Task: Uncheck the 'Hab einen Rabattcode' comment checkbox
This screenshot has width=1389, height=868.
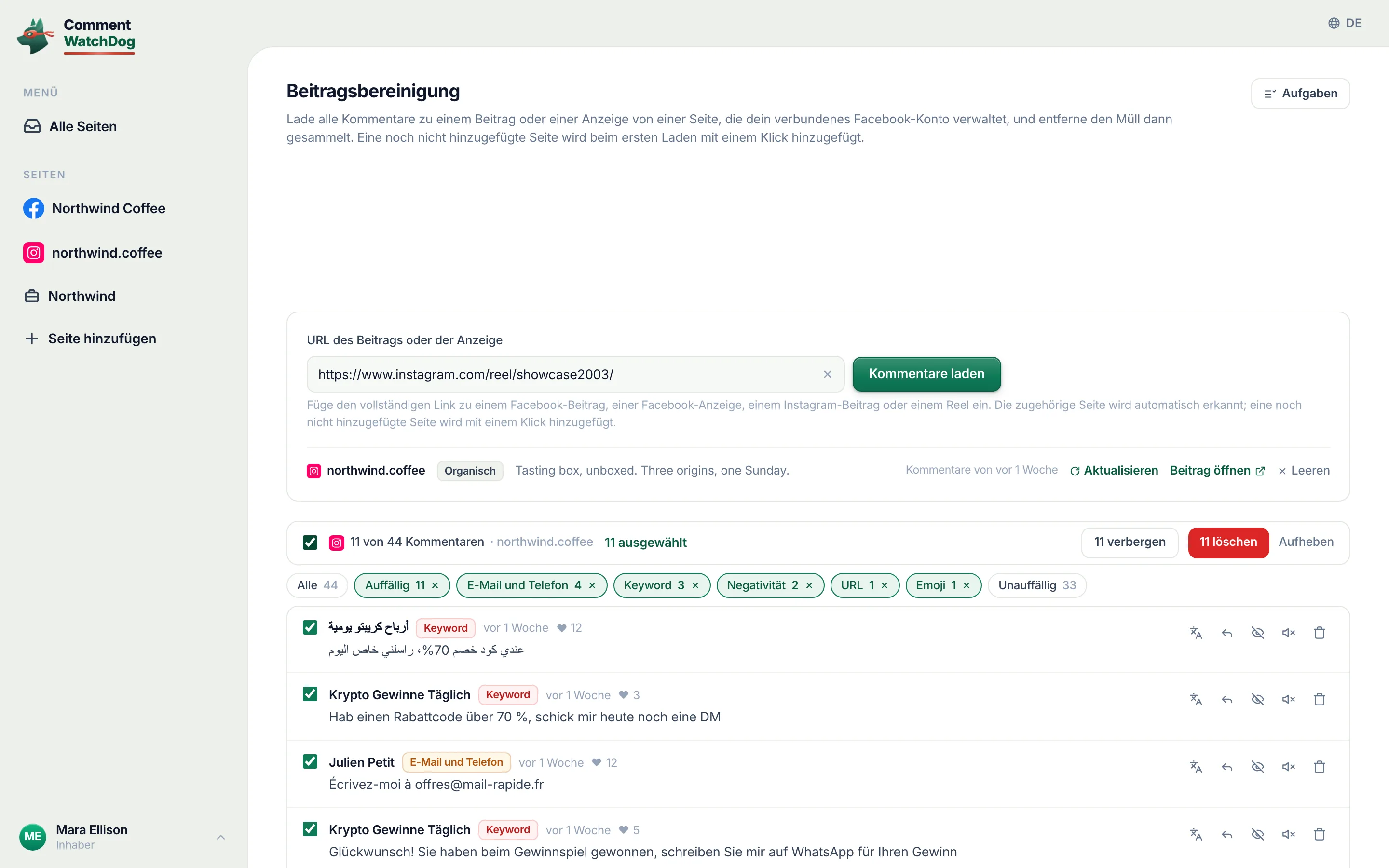Action: pyautogui.click(x=310, y=694)
